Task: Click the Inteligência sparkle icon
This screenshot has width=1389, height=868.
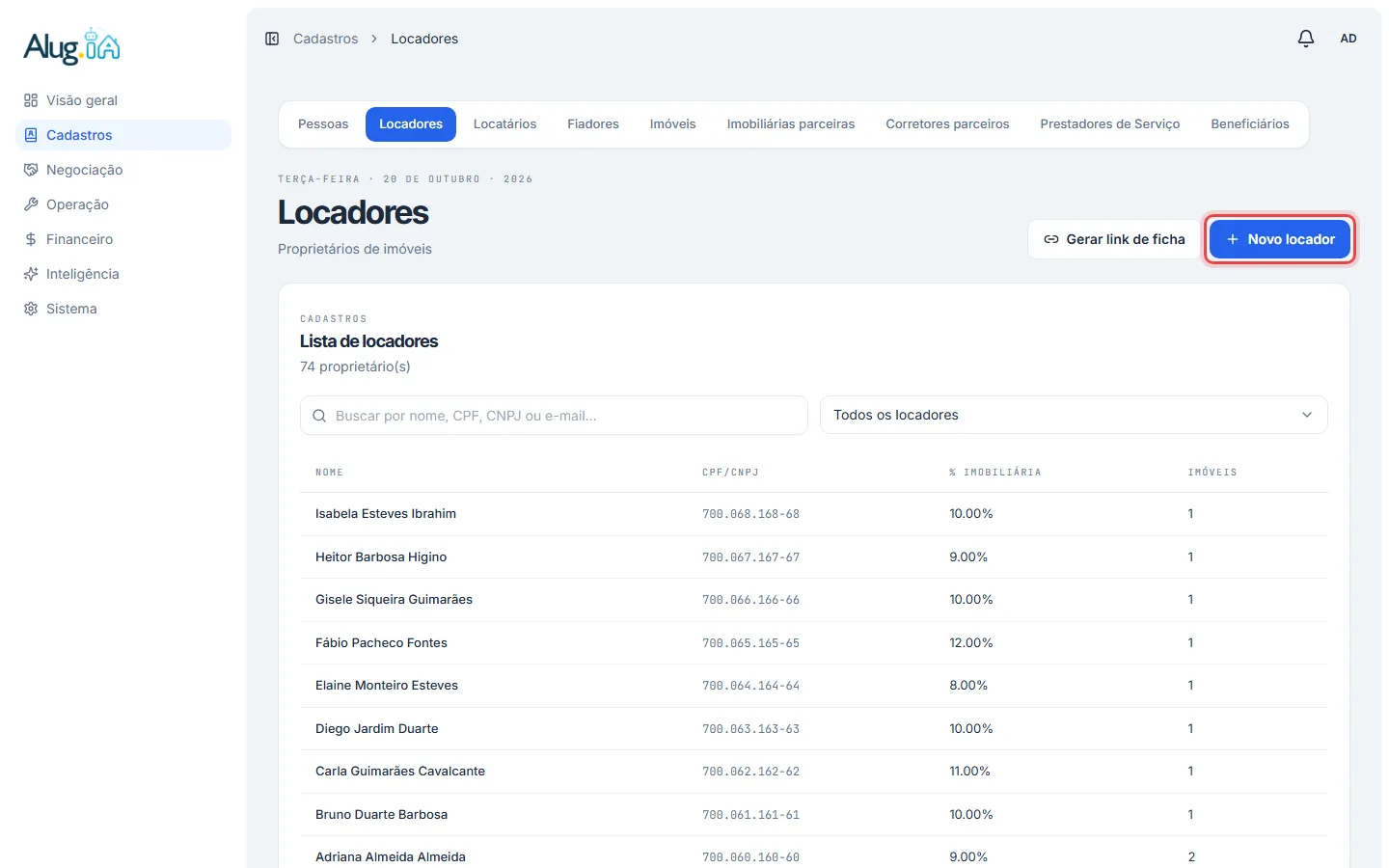Action: pos(31,274)
